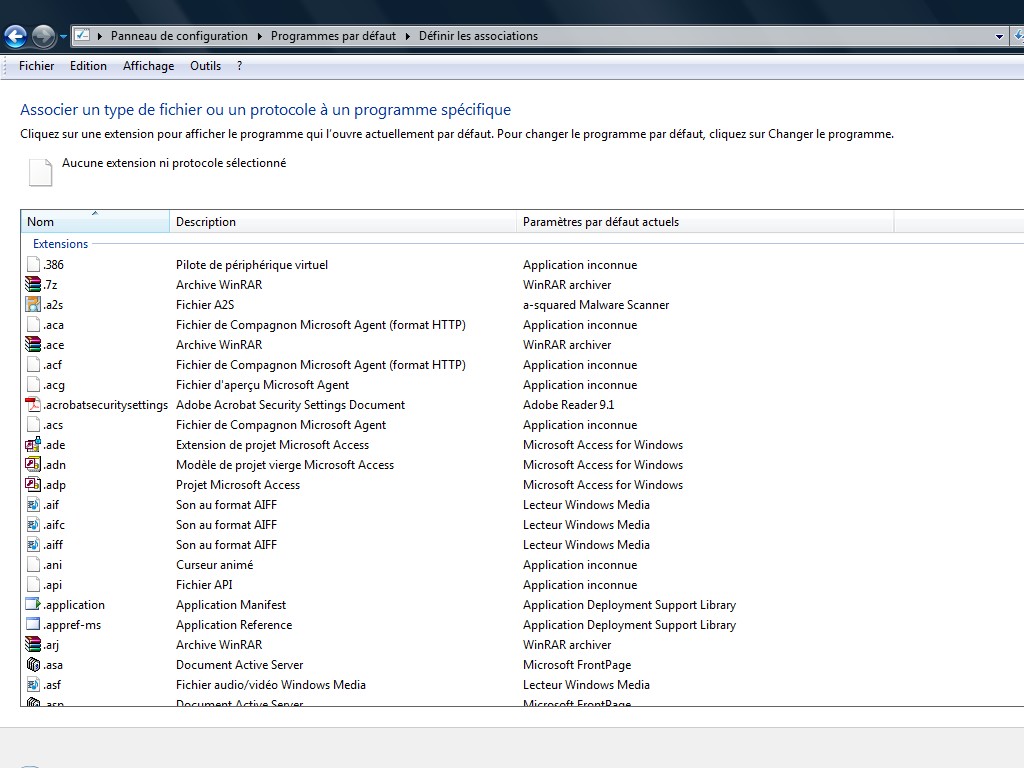Screen dimensions: 1024x768
Task: Open the Fichier menu
Action: click(37, 66)
